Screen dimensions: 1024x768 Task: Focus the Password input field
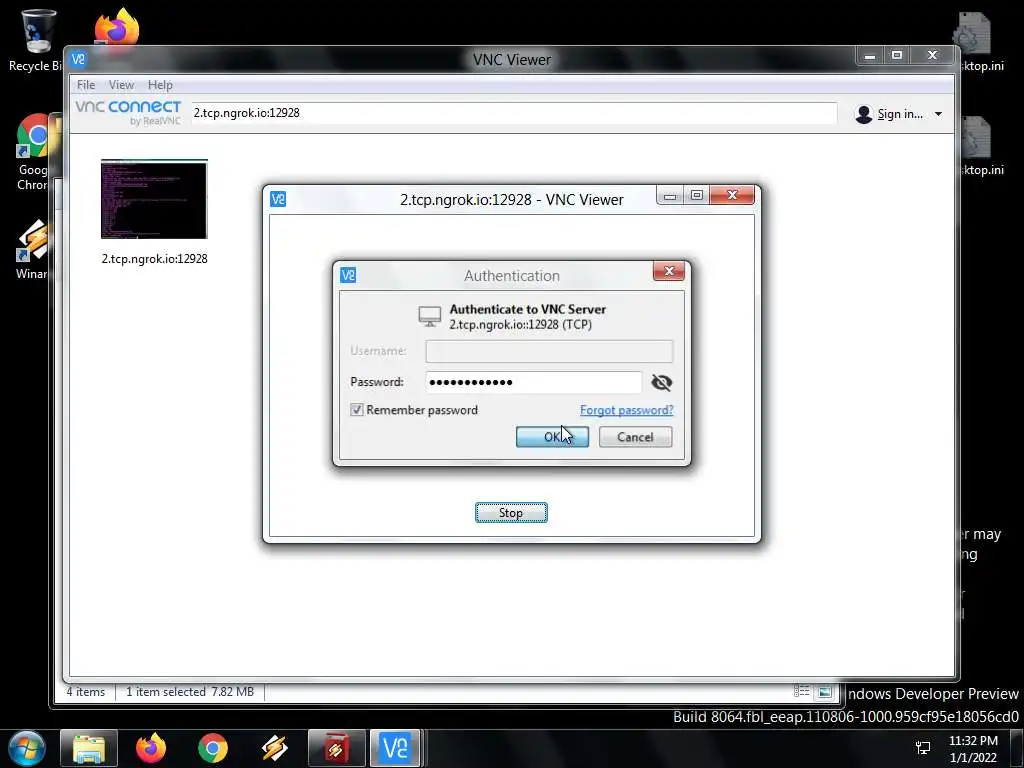(534, 382)
